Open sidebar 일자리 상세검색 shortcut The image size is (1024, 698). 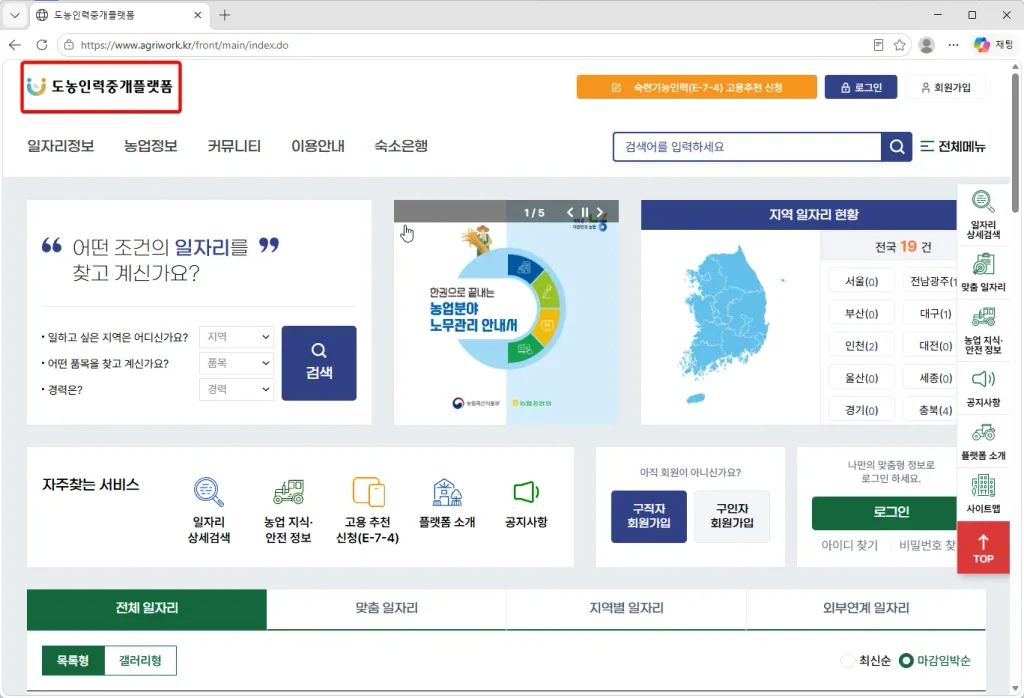point(983,214)
